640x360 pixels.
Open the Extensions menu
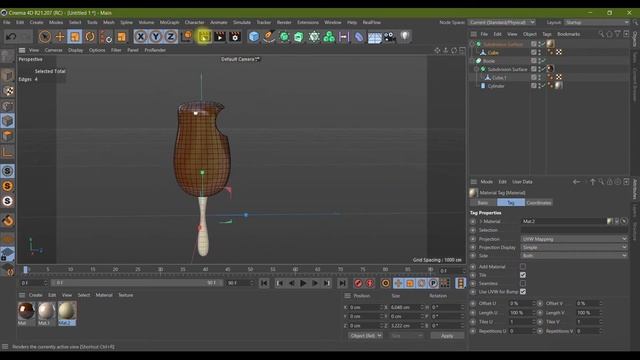tap(308, 22)
